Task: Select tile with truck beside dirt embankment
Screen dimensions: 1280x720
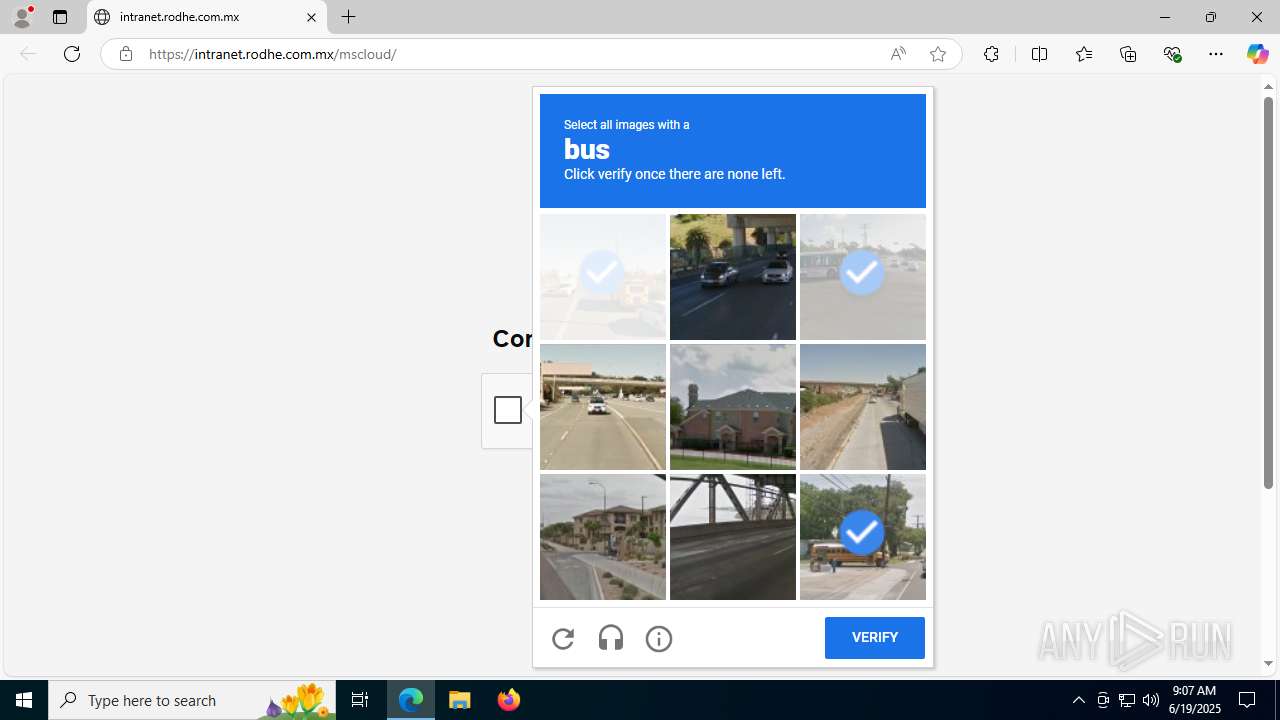Action: 863,407
